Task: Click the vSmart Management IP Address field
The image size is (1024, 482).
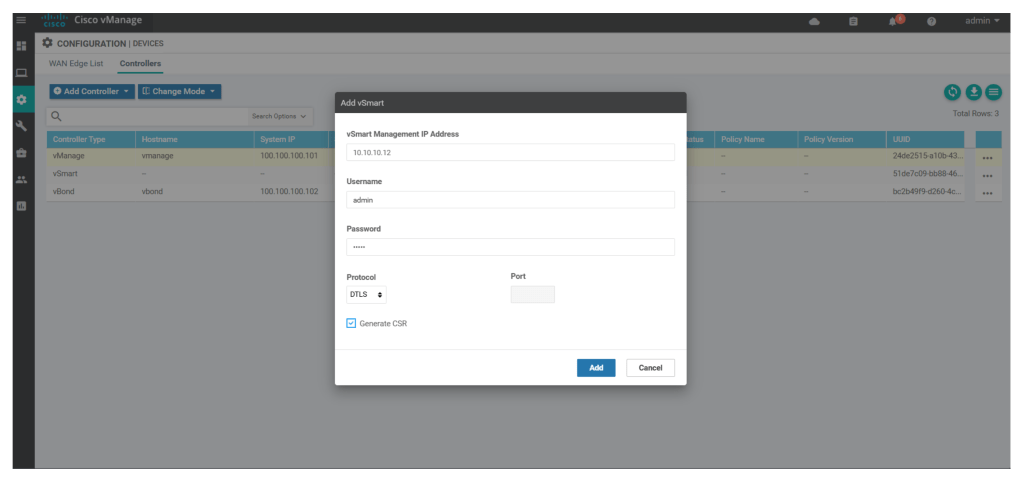Action: coord(510,152)
